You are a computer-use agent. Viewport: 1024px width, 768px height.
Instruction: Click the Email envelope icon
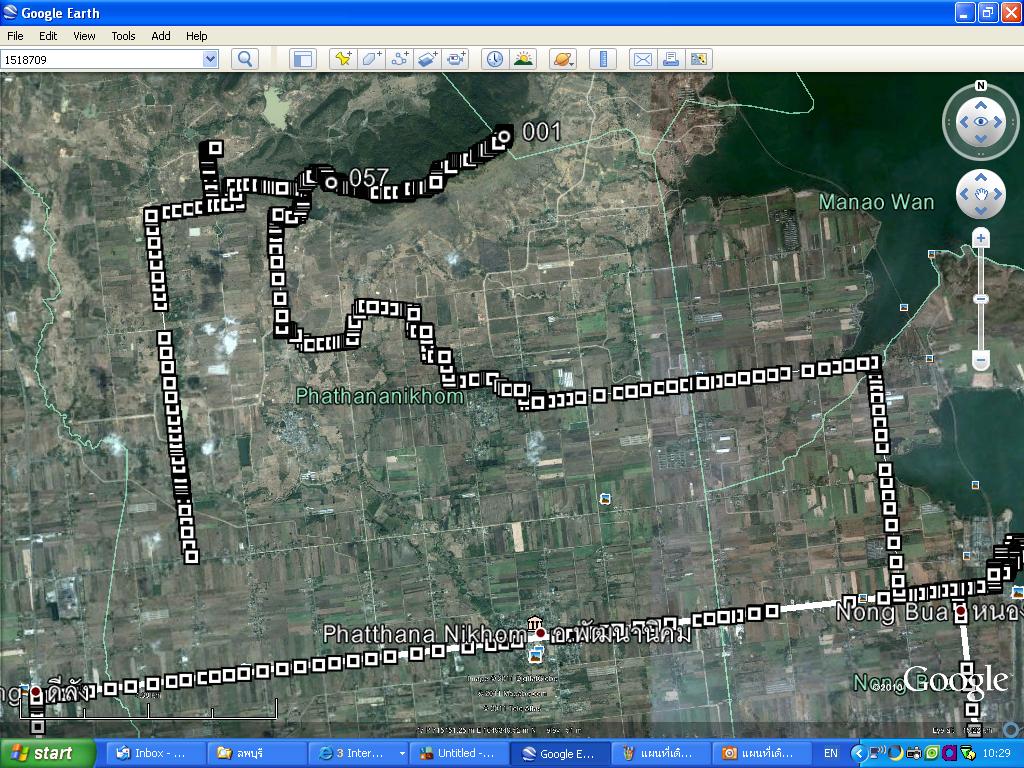tap(642, 59)
